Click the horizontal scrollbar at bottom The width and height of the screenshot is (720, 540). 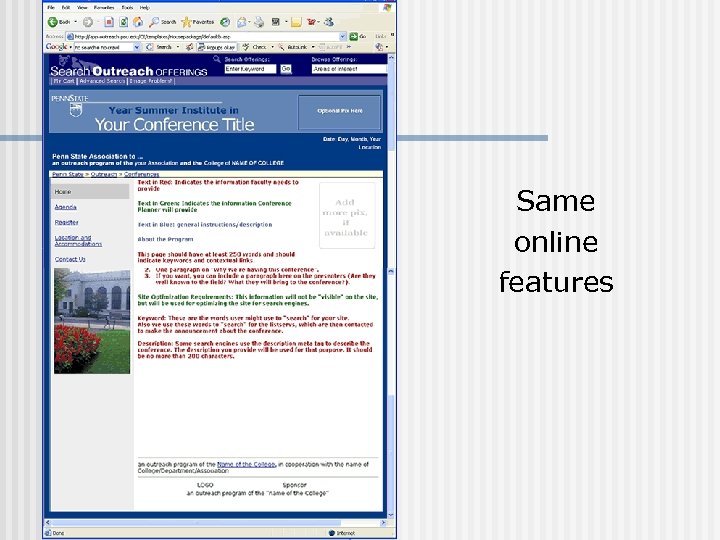click(215, 523)
